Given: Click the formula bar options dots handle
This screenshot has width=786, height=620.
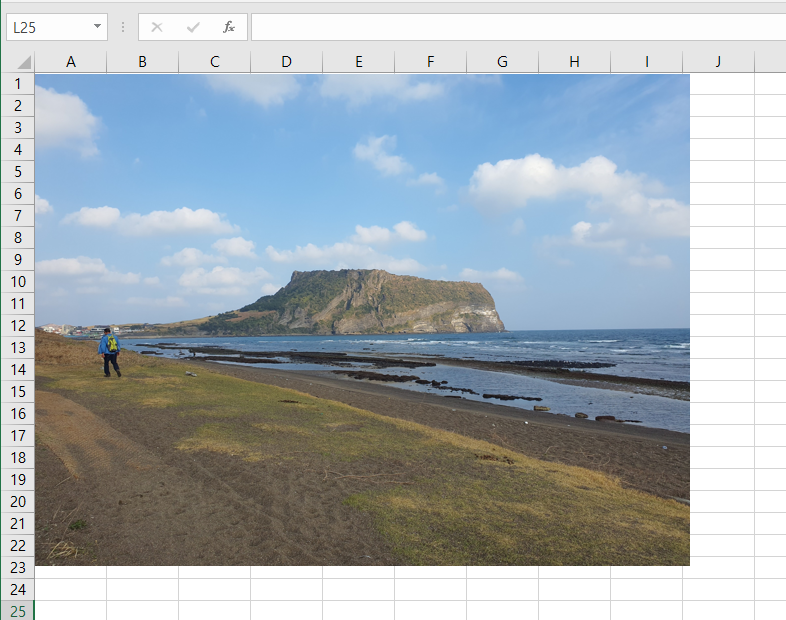Looking at the screenshot, I should click(123, 27).
